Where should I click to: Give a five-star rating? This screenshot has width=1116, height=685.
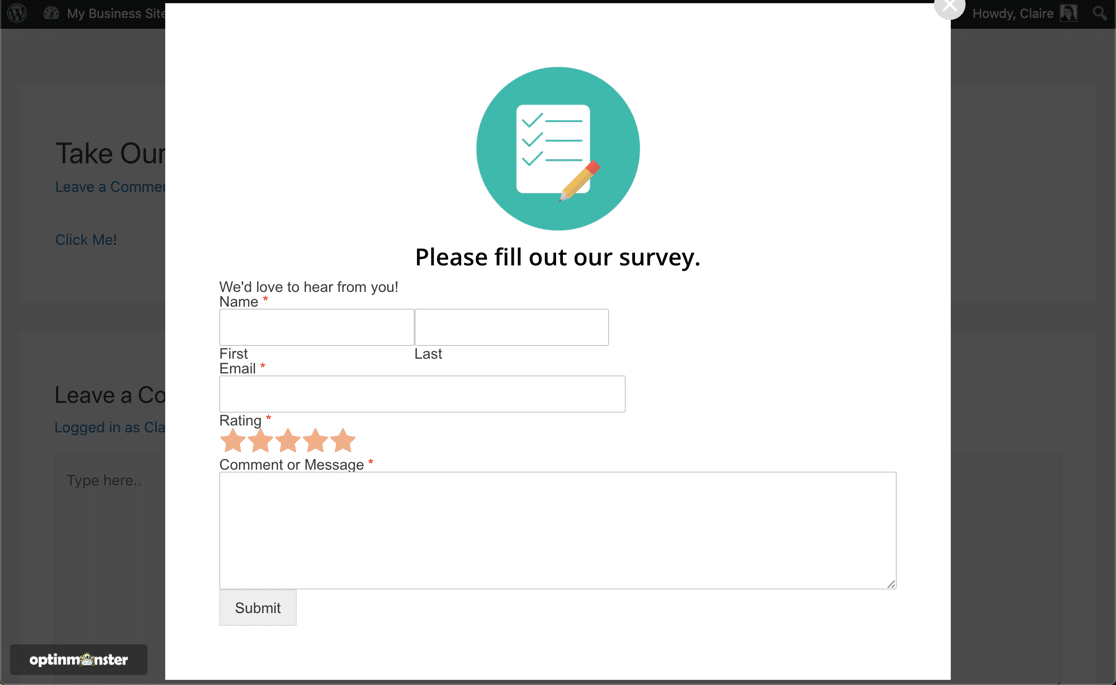click(343, 441)
